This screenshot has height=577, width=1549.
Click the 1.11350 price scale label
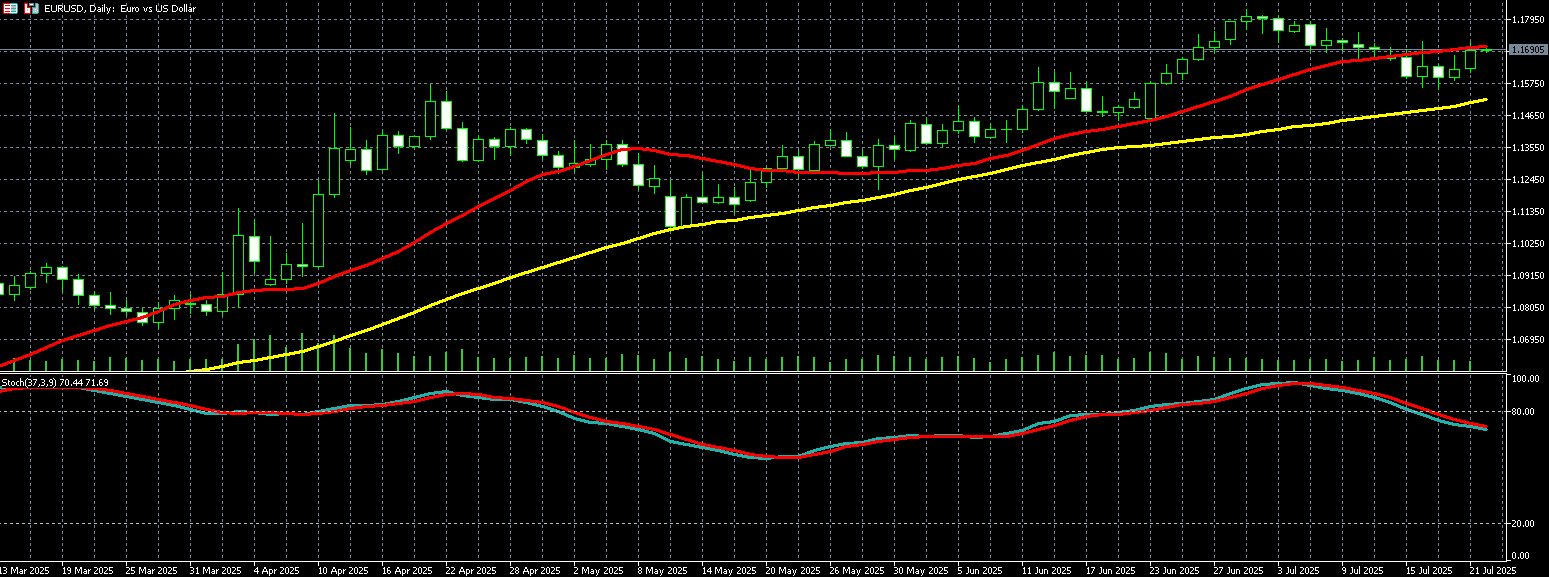point(1527,212)
